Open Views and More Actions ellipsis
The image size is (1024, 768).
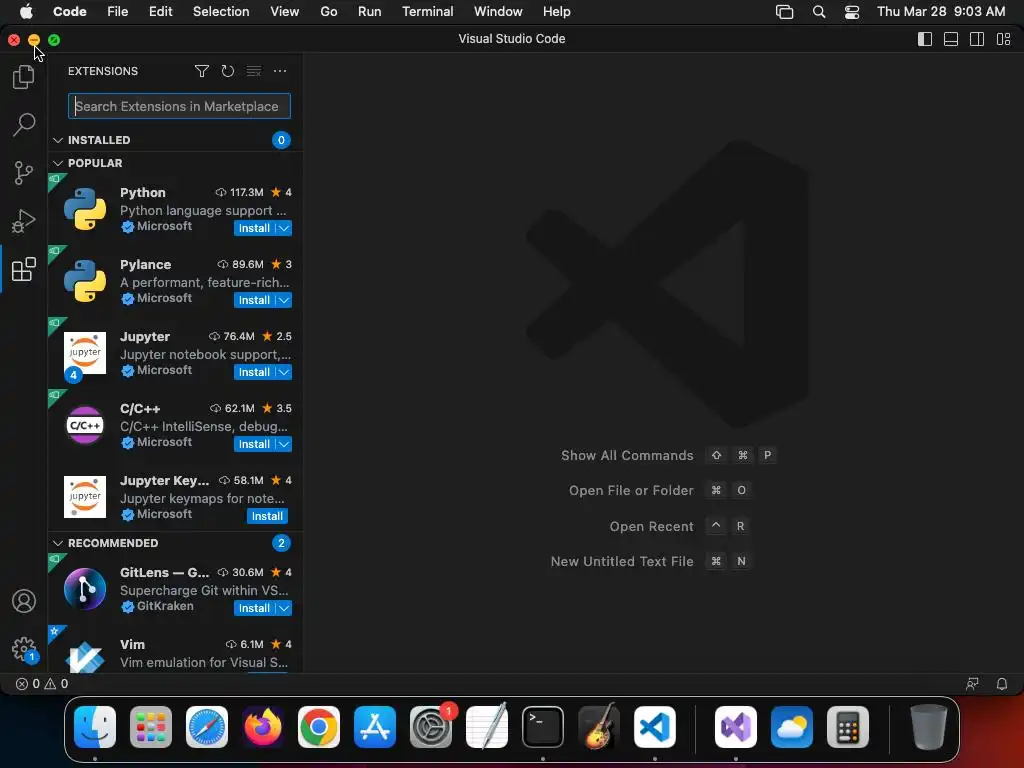pos(280,71)
